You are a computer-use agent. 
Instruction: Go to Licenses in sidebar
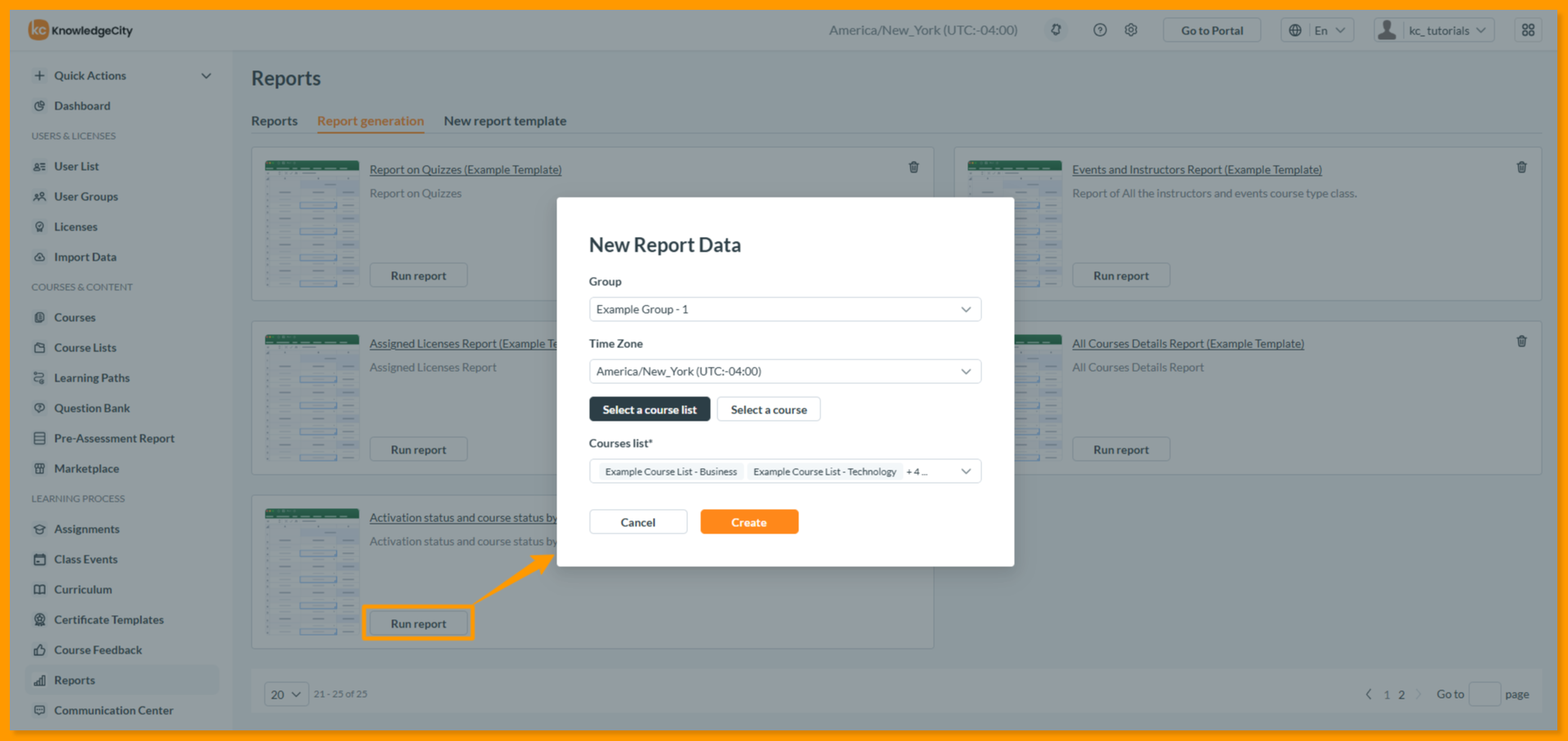[75, 226]
